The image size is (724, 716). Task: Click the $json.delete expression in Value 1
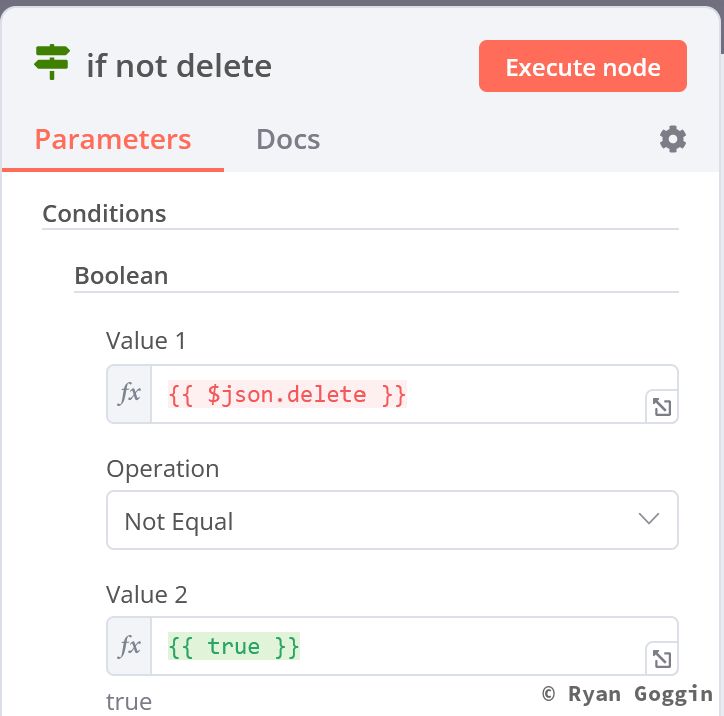pyautogui.click(x=288, y=394)
